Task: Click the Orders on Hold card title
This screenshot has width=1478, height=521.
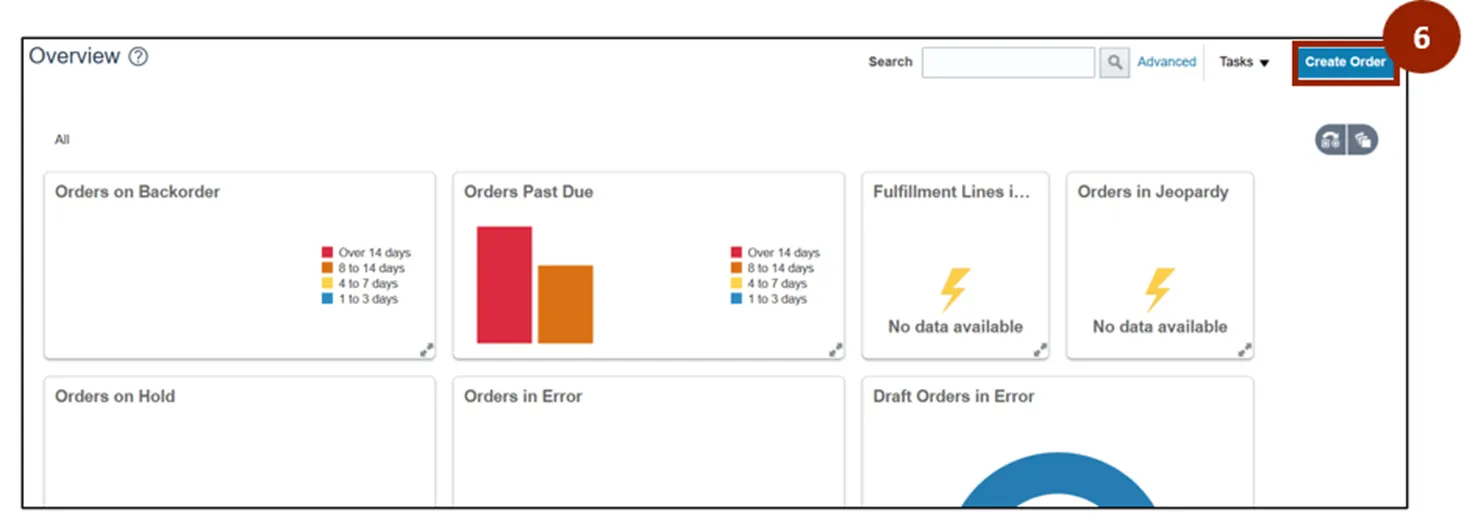Action: [x=115, y=396]
